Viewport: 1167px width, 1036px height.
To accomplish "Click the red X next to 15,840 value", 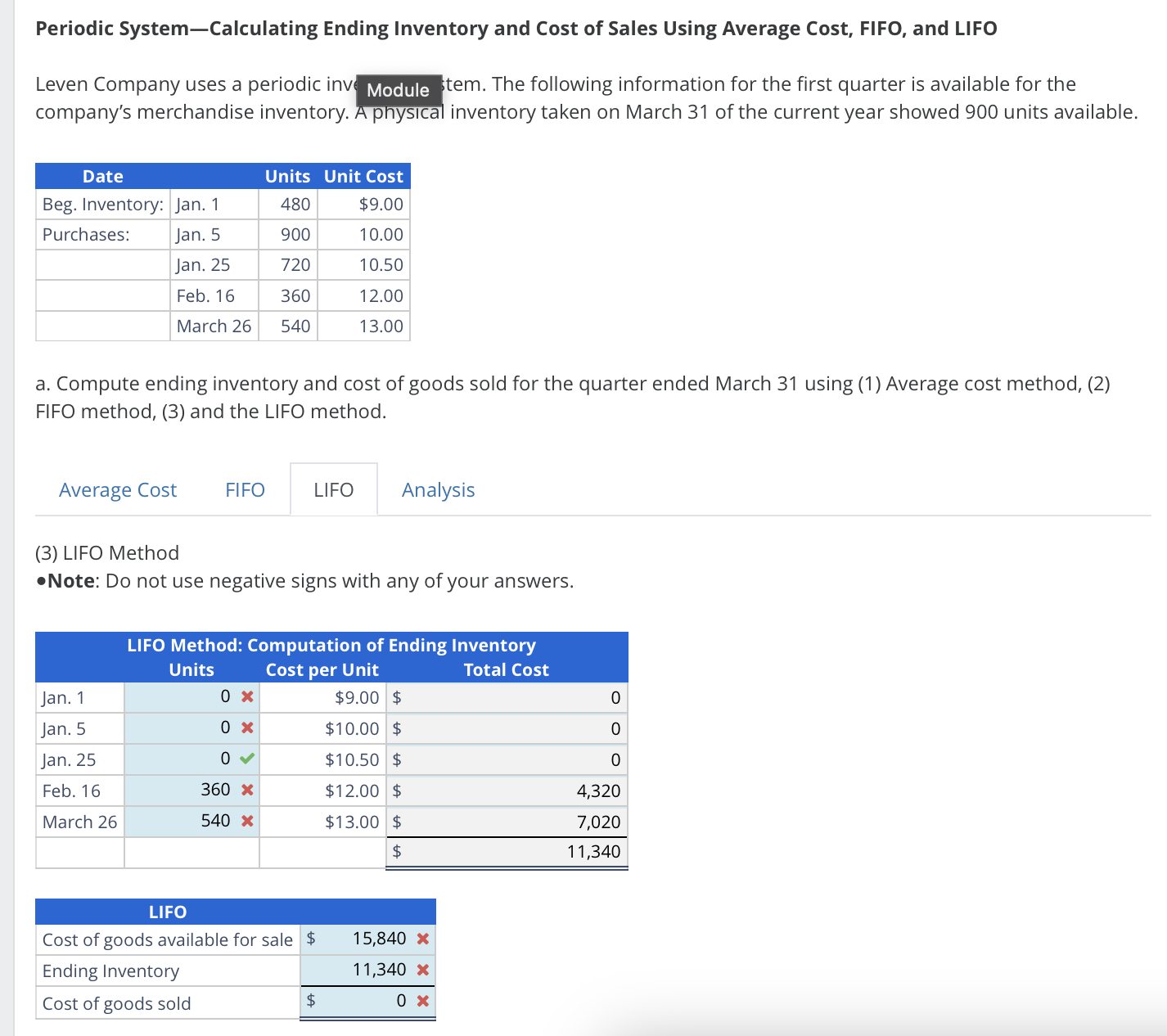I will (x=422, y=939).
